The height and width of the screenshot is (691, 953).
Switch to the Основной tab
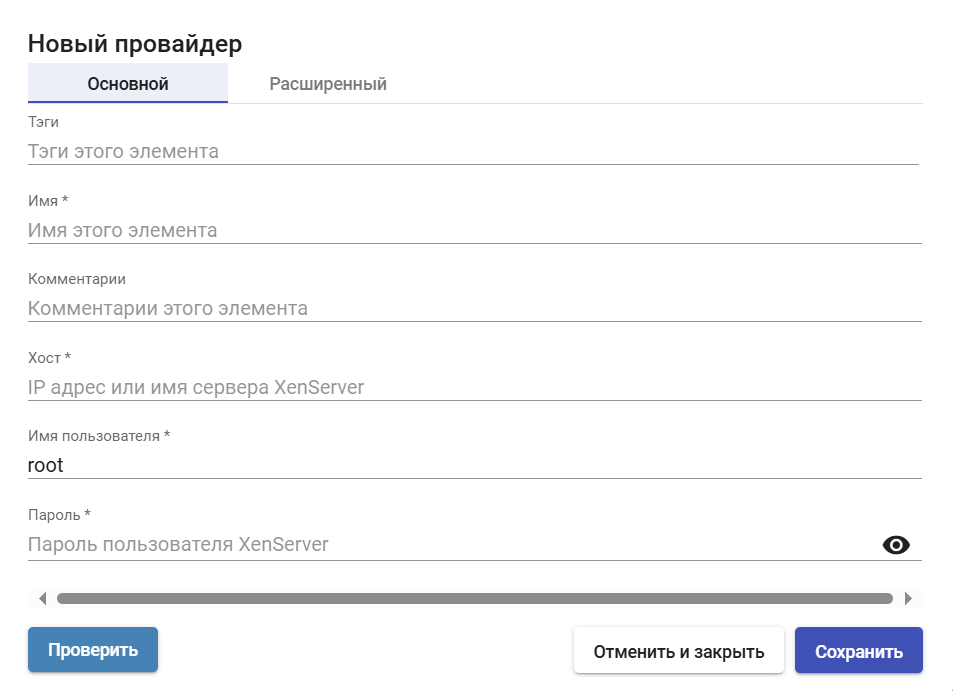coord(128,84)
